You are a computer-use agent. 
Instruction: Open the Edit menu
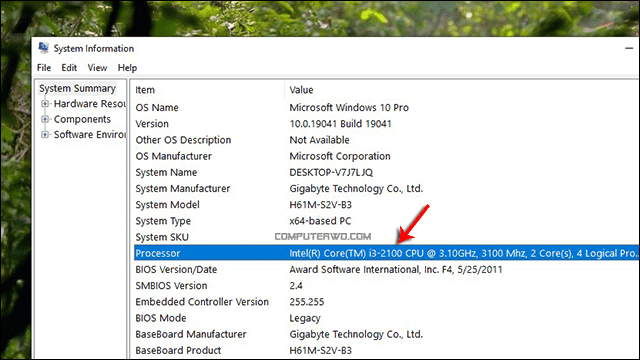click(69, 68)
